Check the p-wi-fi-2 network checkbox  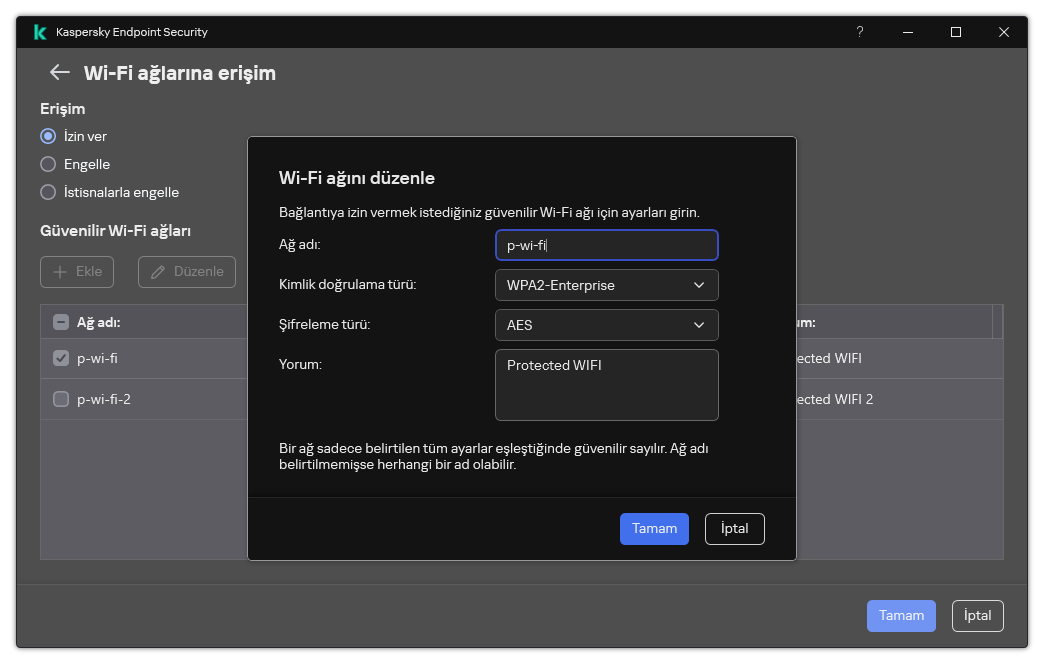[59, 399]
